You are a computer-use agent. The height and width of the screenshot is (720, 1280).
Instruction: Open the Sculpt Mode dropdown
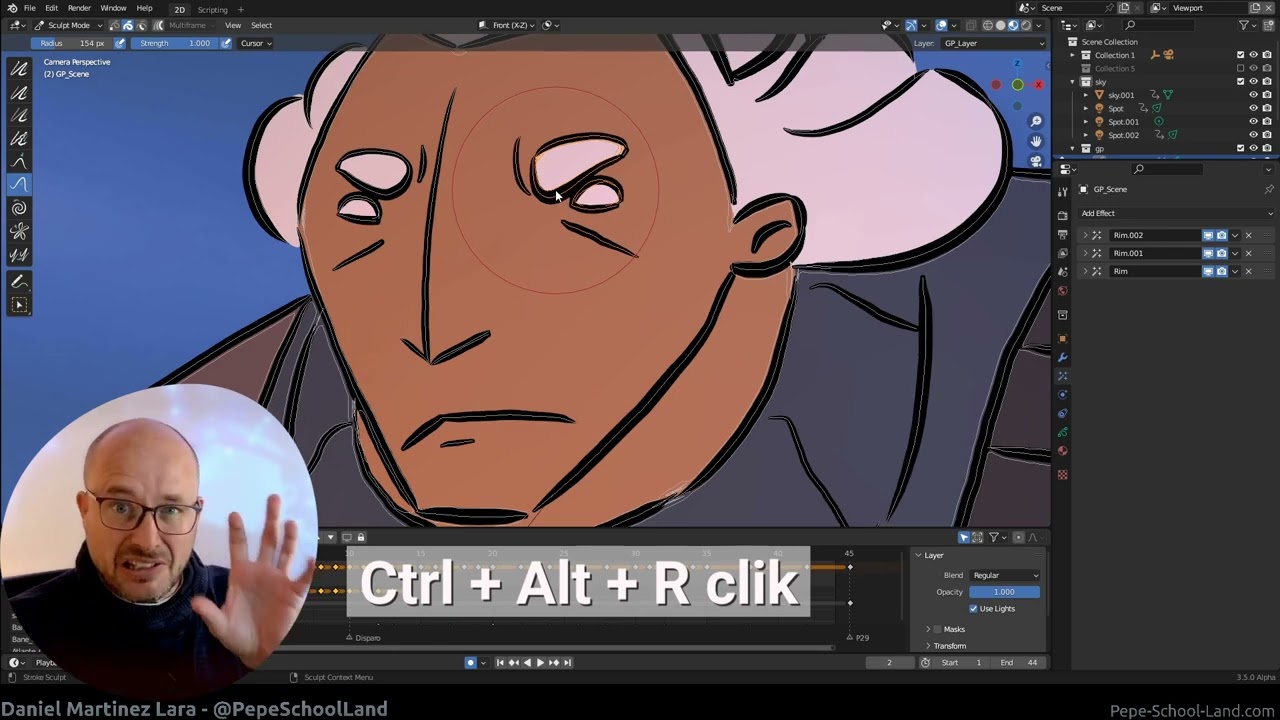[68, 25]
